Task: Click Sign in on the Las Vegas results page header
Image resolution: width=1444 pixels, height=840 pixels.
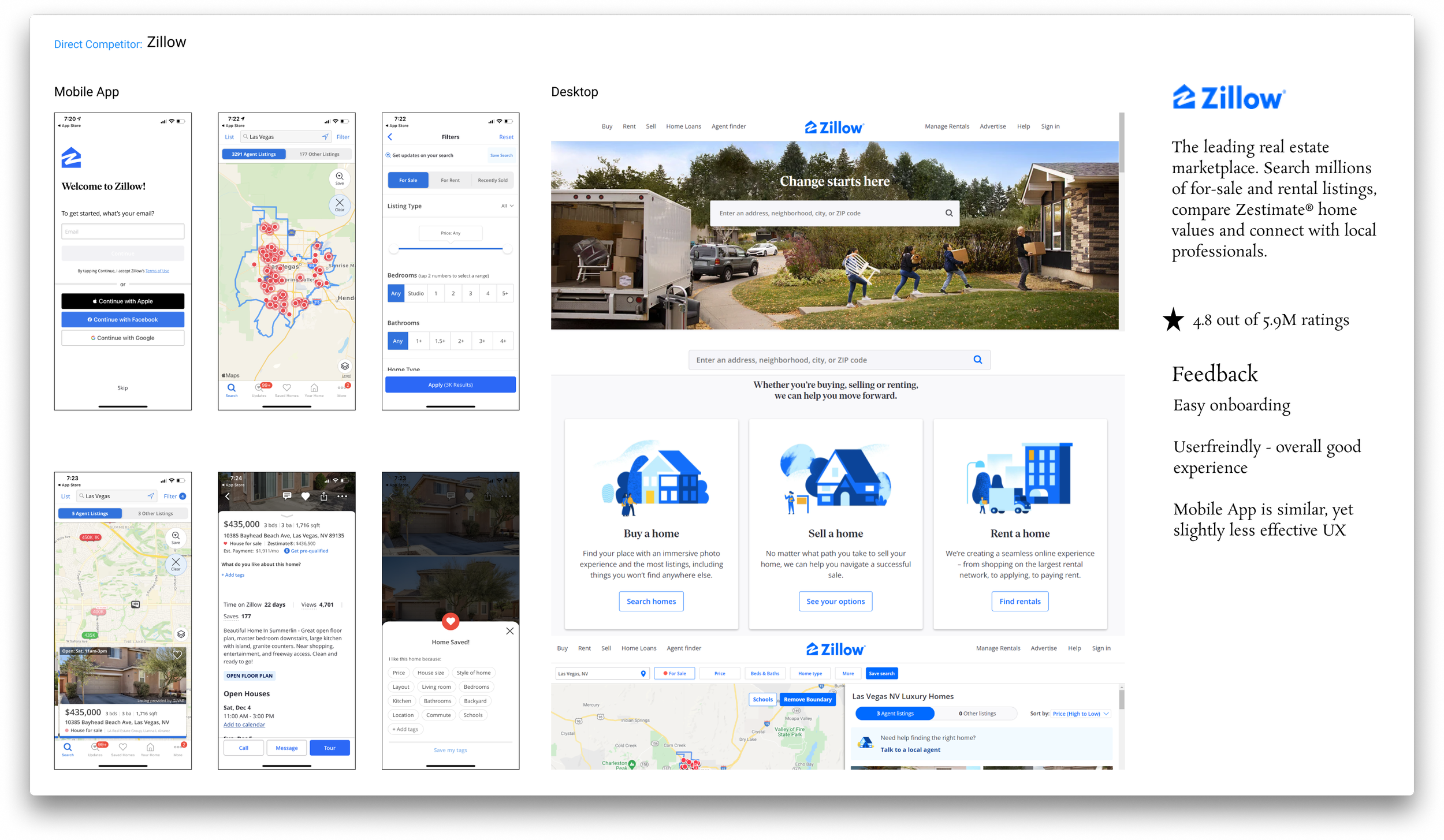Action: tap(1101, 648)
